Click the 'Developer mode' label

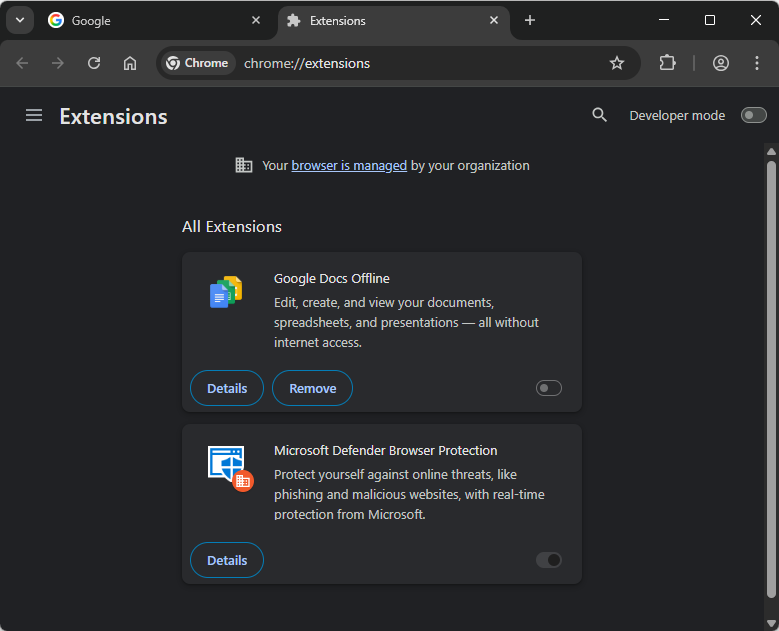point(677,115)
